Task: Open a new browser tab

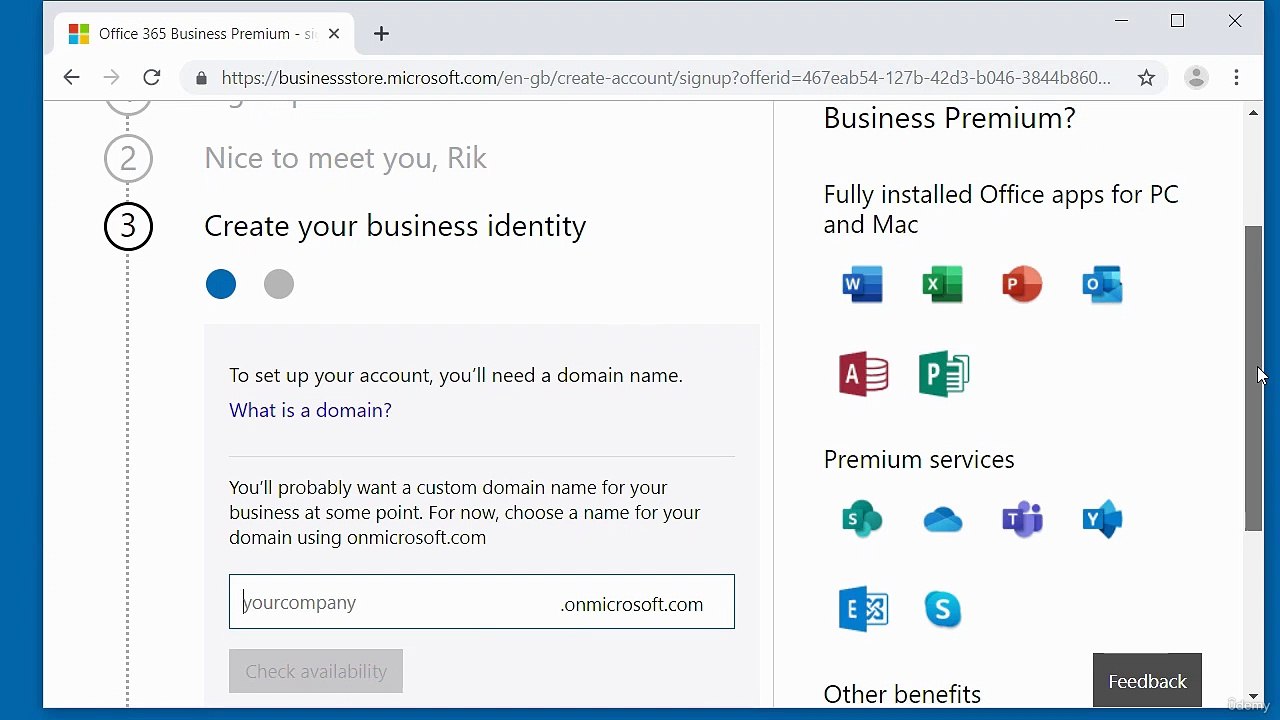Action: [x=381, y=34]
